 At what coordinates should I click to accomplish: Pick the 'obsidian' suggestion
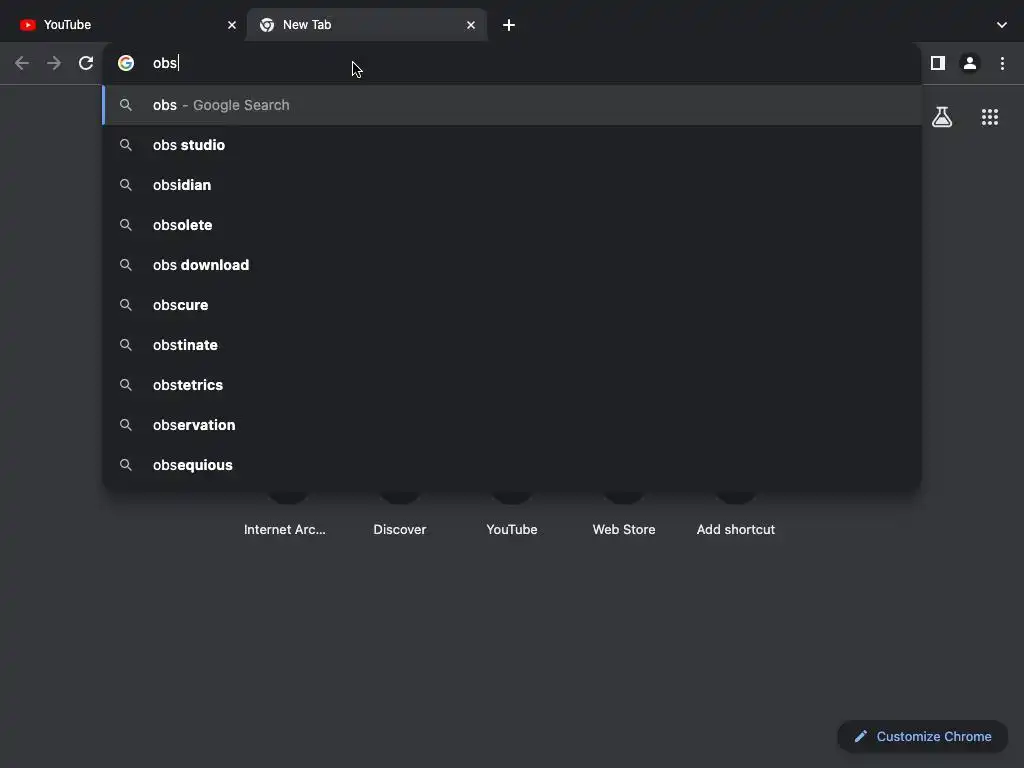tap(512, 185)
